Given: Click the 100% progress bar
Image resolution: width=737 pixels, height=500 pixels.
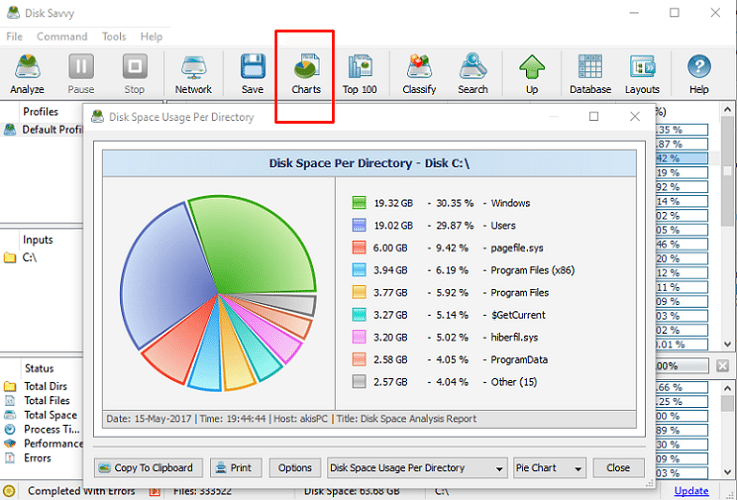Looking at the screenshot, I should [x=682, y=366].
